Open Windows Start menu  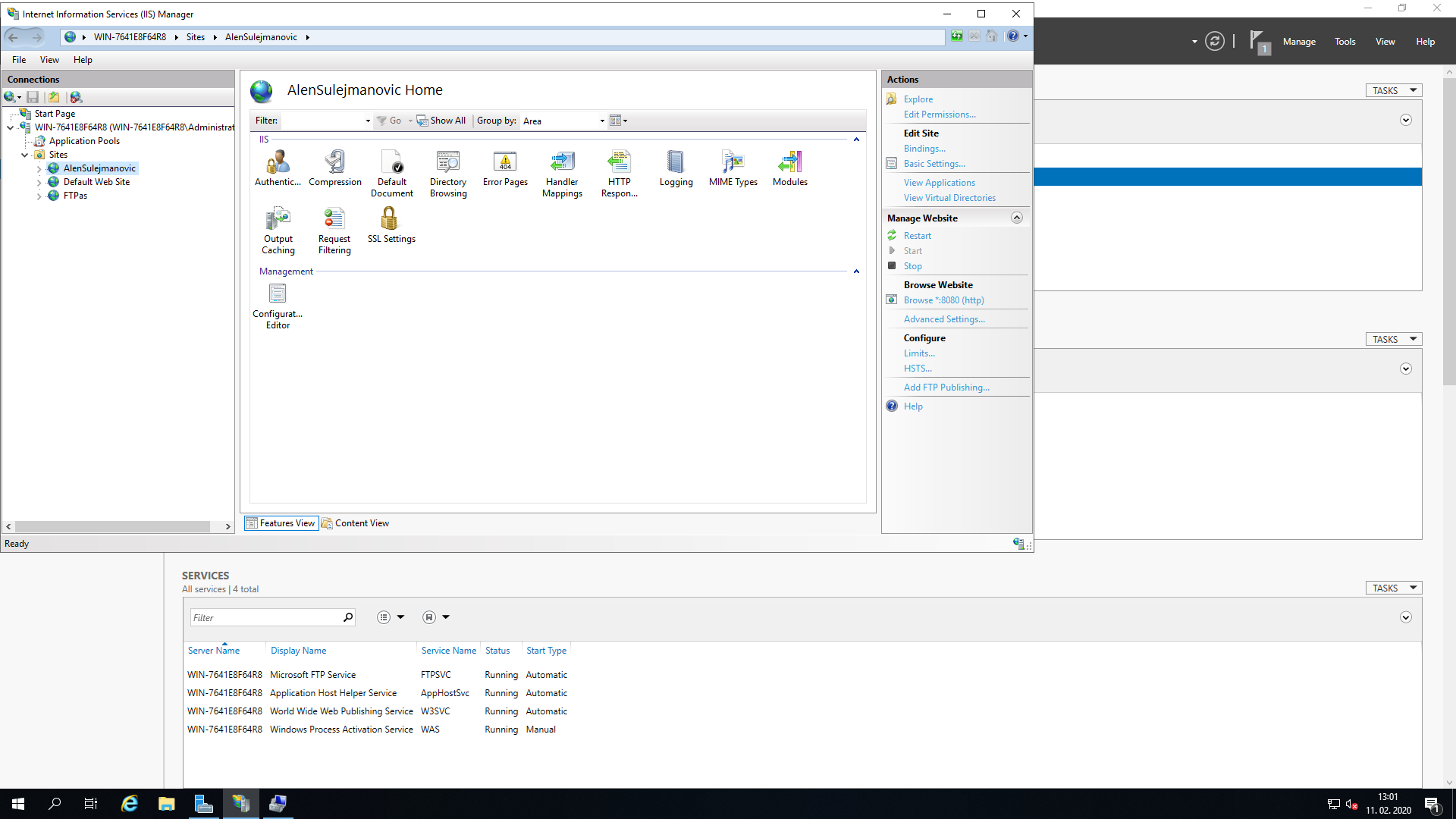(18, 804)
